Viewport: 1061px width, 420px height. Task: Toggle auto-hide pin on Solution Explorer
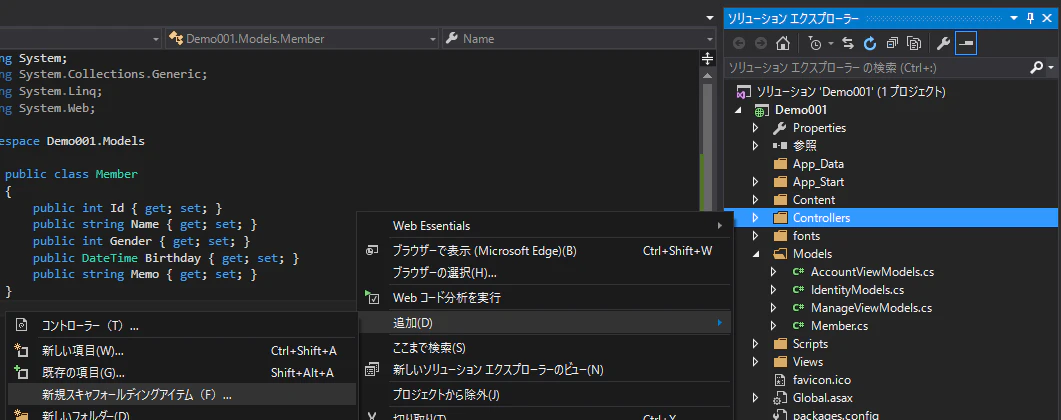(1031, 18)
